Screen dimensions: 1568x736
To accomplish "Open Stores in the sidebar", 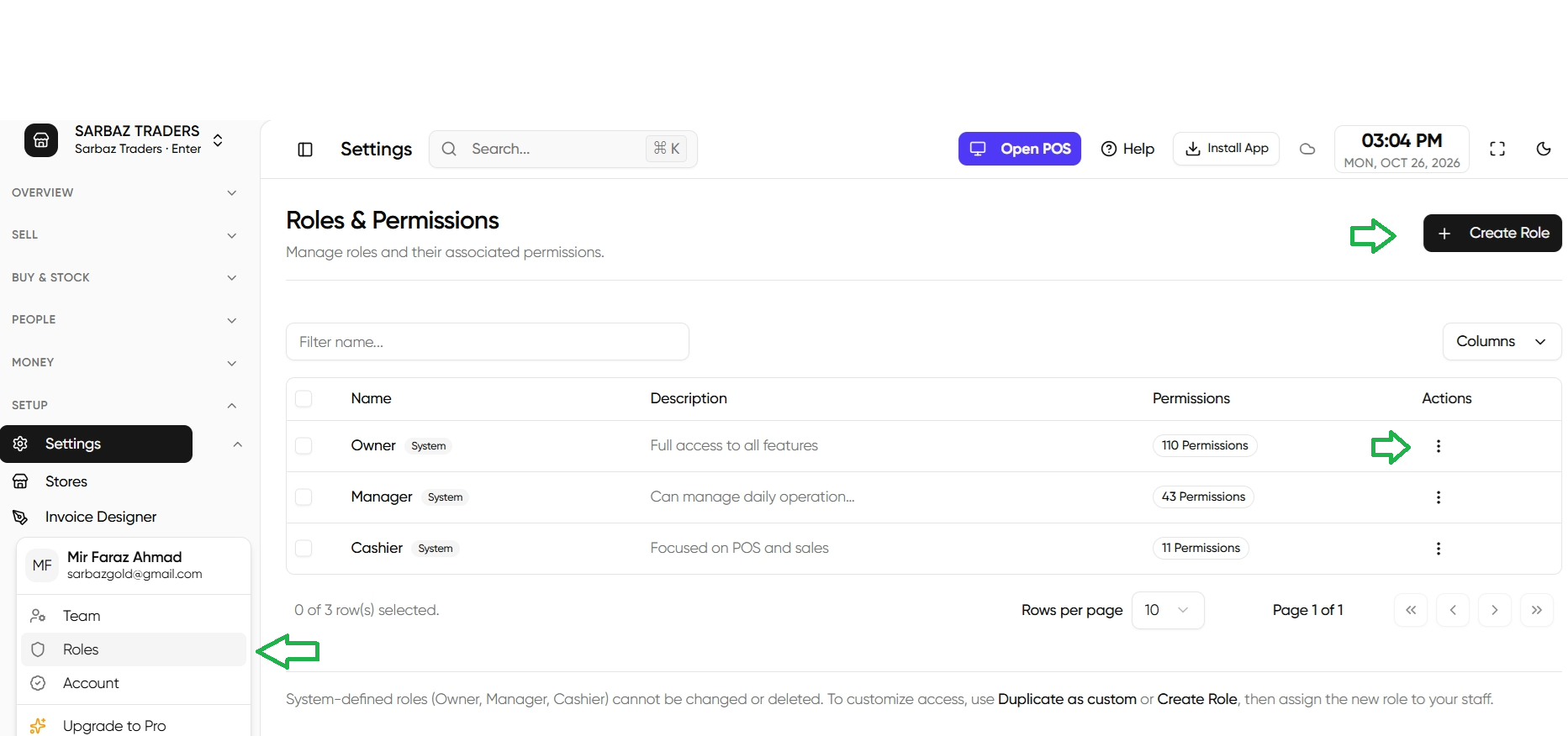I will pyautogui.click(x=66, y=481).
